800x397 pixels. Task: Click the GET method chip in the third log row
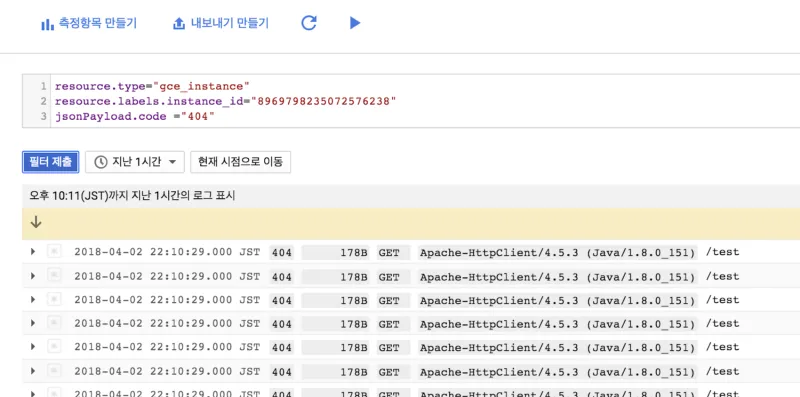click(x=393, y=300)
